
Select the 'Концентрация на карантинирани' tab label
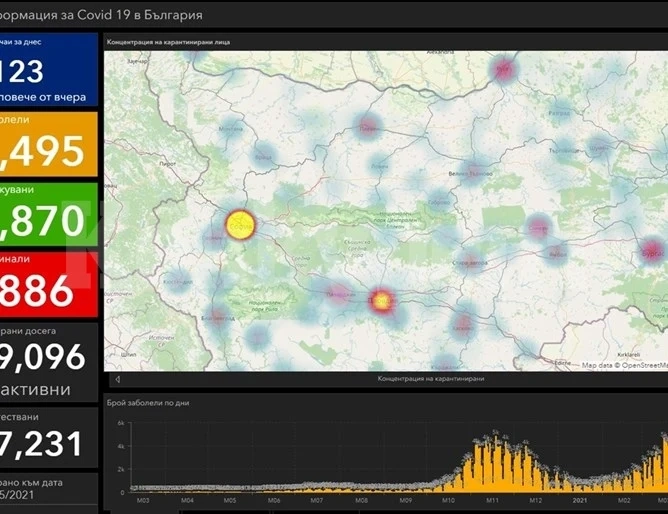431,379
